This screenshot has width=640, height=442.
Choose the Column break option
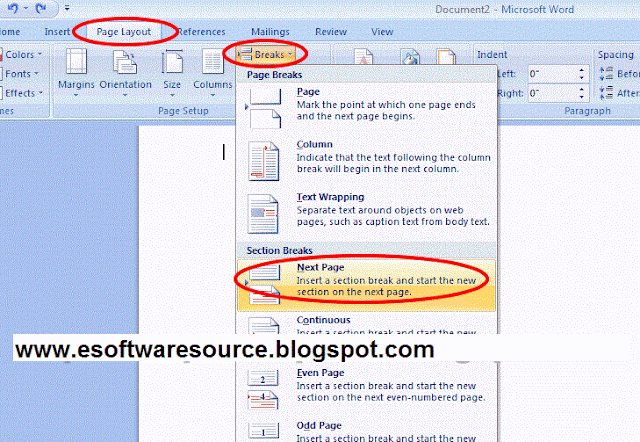367,162
